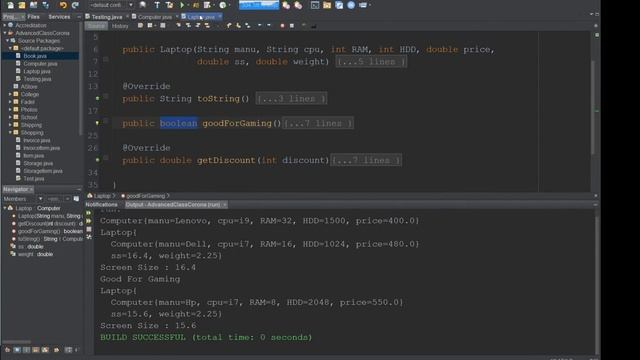
Task: Expand folded Laptop constructor '{...5 lines }'
Action: pos(371,62)
